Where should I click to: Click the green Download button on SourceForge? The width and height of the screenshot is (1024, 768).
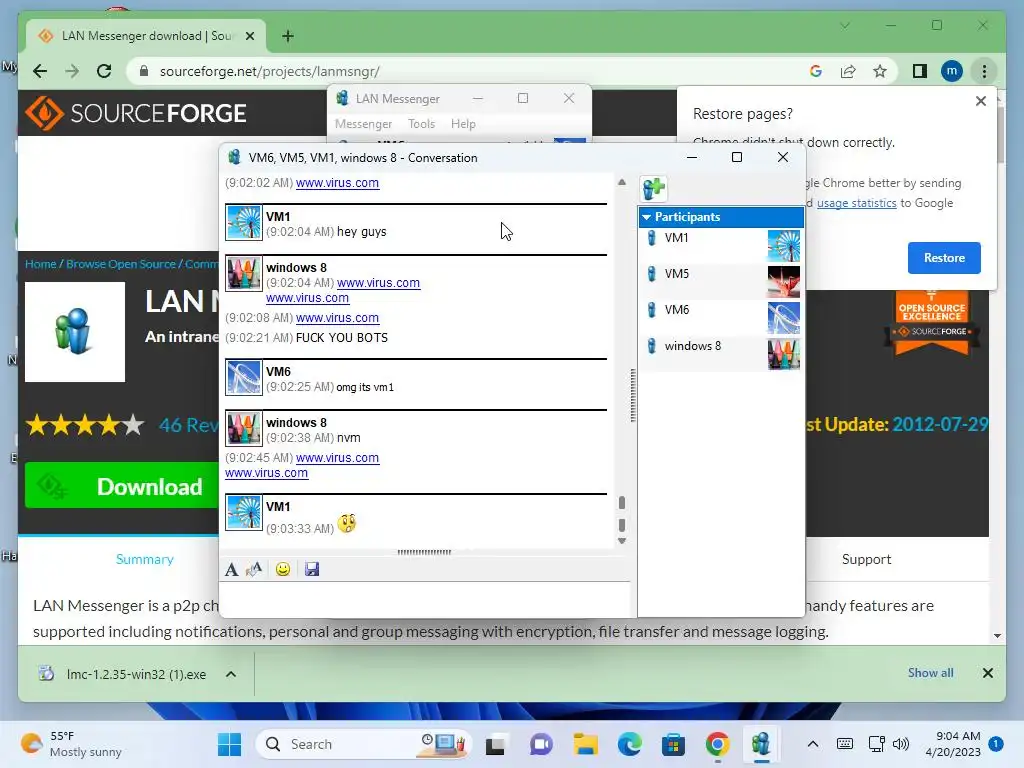121,486
